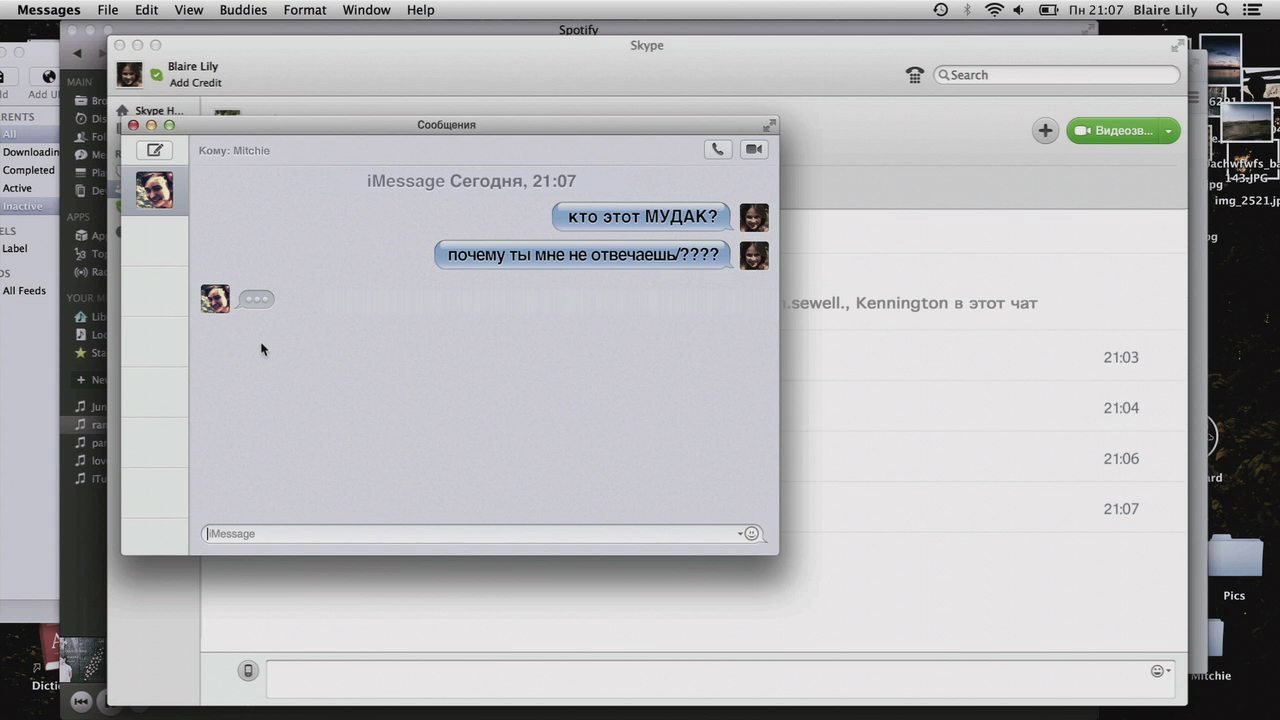Click the plus button in Skype

pos(1045,131)
